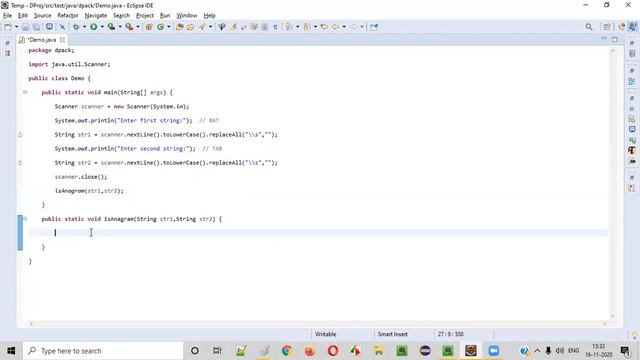Open the Refactor menu
Viewport: 640px width, 360px height.
click(x=68, y=16)
